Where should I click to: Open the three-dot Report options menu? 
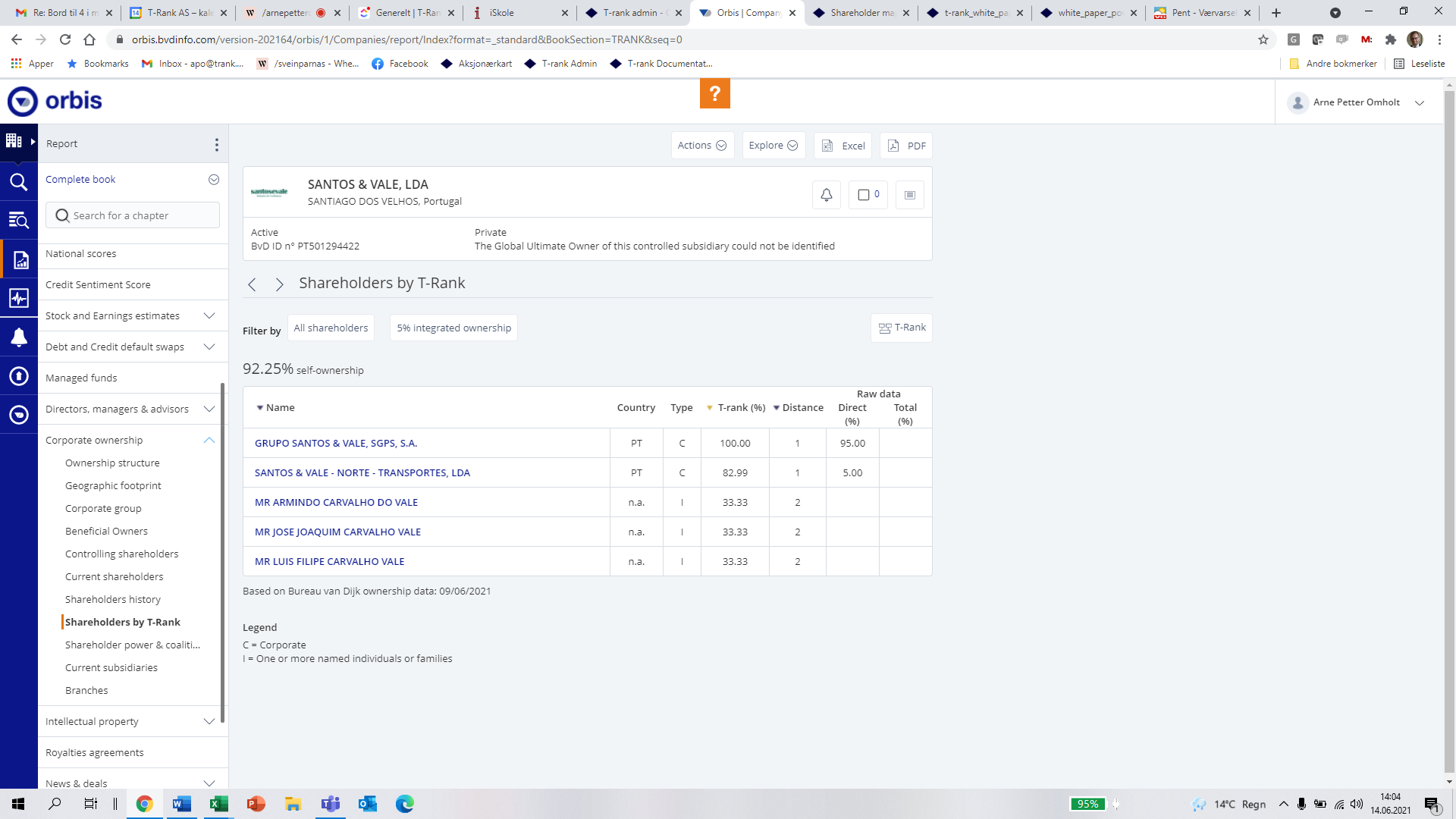216,144
